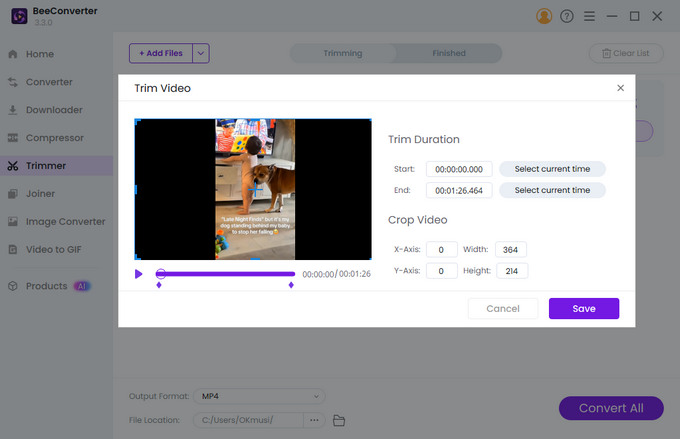Click the BeeConverter logo icon

(19, 16)
